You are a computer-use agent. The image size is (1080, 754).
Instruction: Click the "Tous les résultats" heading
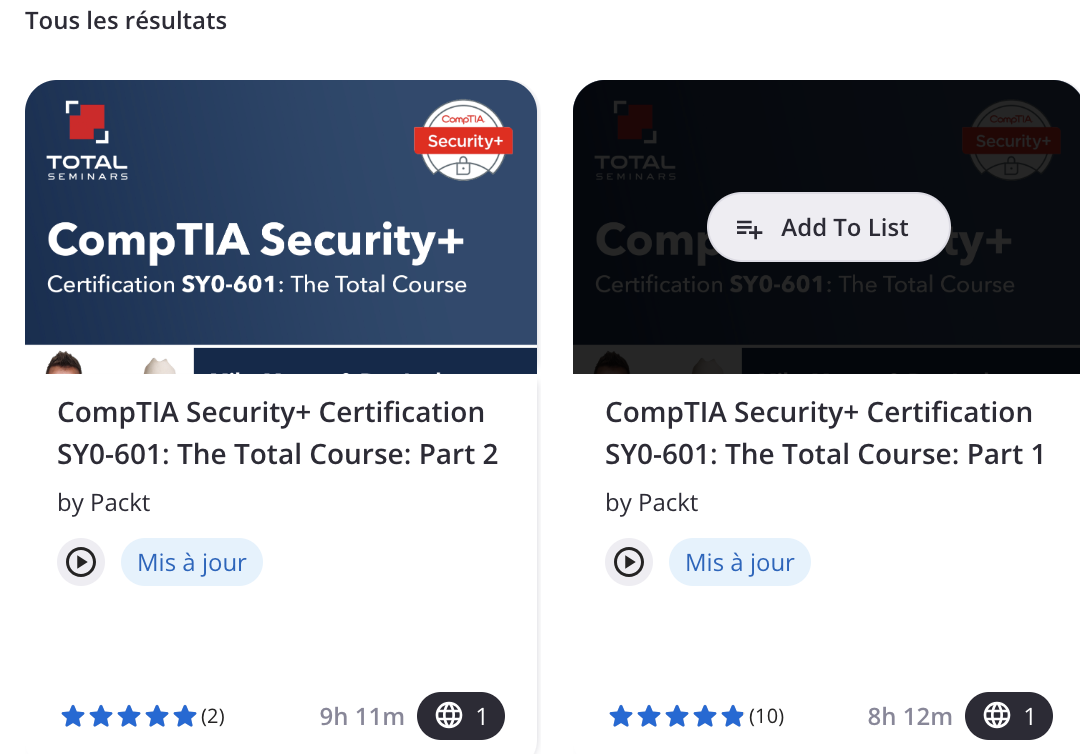pyautogui.click(x=126, y=21)
